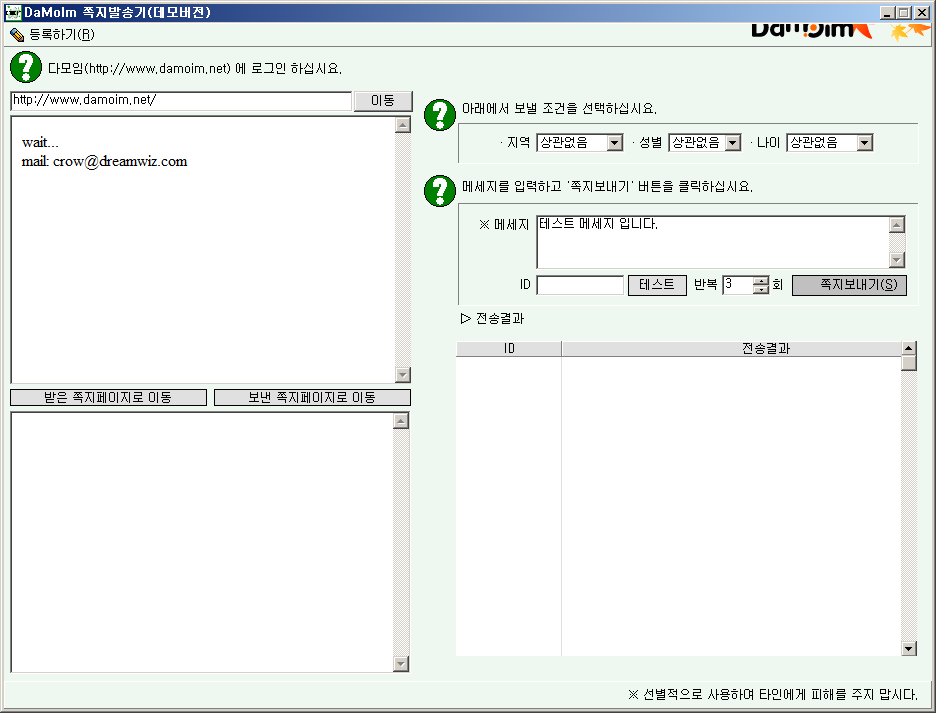The width and height of the screenshot is (936, 713).
Task: Click in the 메세지 text area
Action: point(711,242)
